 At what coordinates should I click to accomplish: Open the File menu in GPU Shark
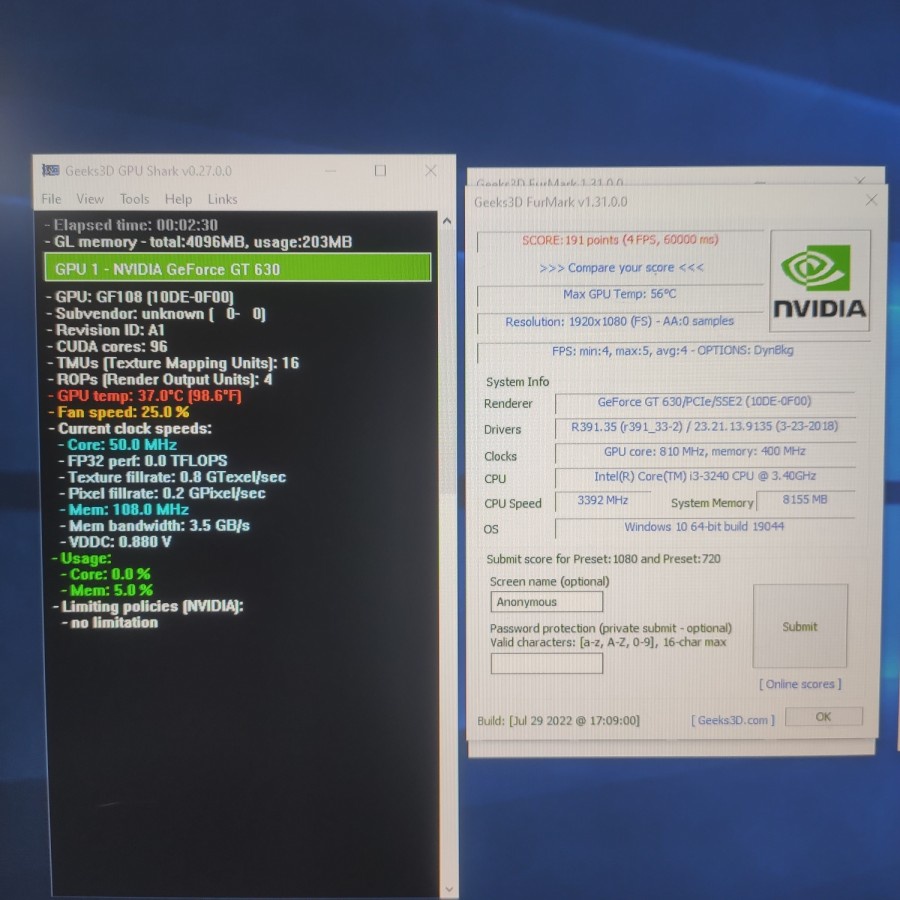pos(51,199)
